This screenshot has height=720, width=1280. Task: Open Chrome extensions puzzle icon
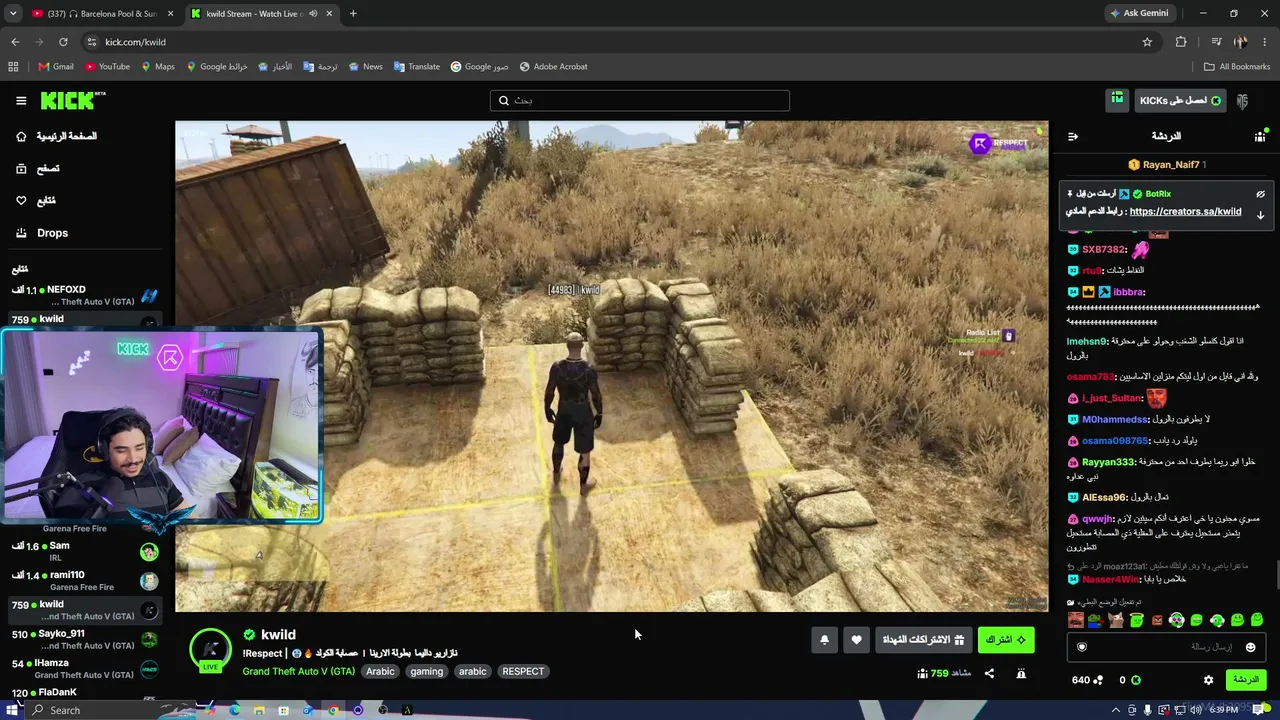(1181, 42)
